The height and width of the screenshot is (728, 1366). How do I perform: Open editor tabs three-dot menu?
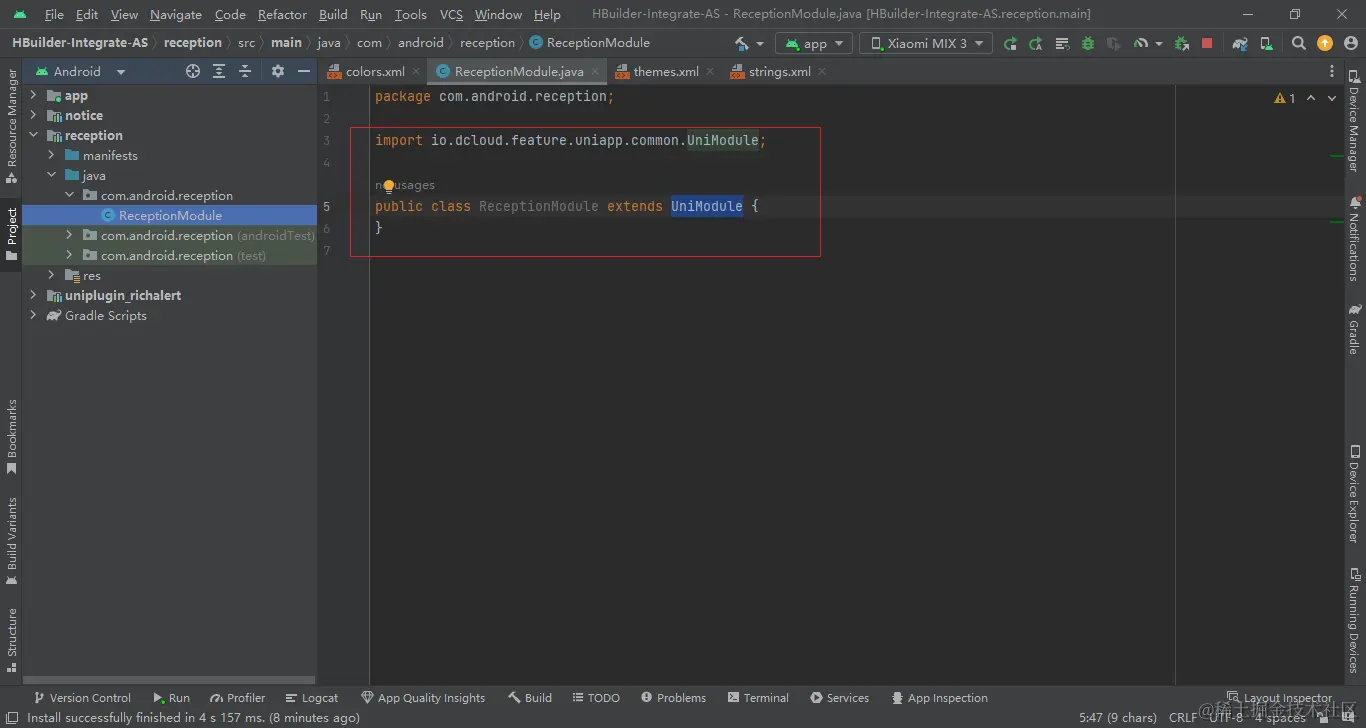click(x=1332, y=71)
